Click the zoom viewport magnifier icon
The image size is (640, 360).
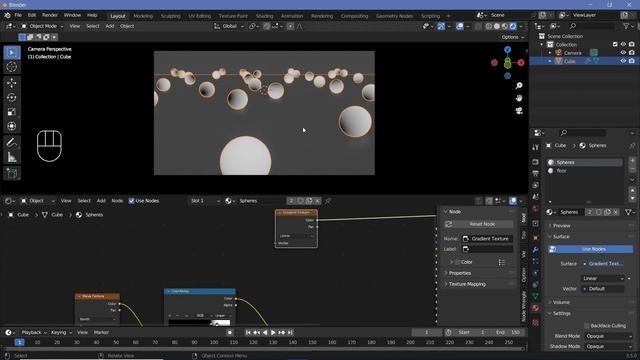(519, 85)
